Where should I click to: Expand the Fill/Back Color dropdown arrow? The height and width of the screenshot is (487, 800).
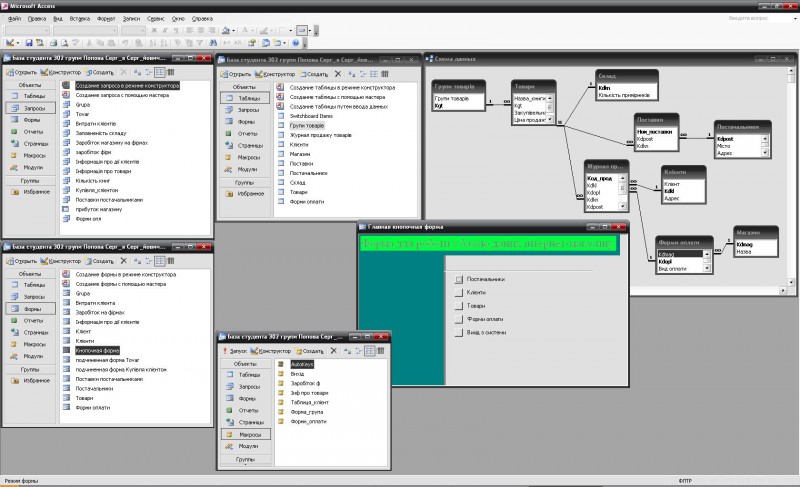tap(234, 31)
